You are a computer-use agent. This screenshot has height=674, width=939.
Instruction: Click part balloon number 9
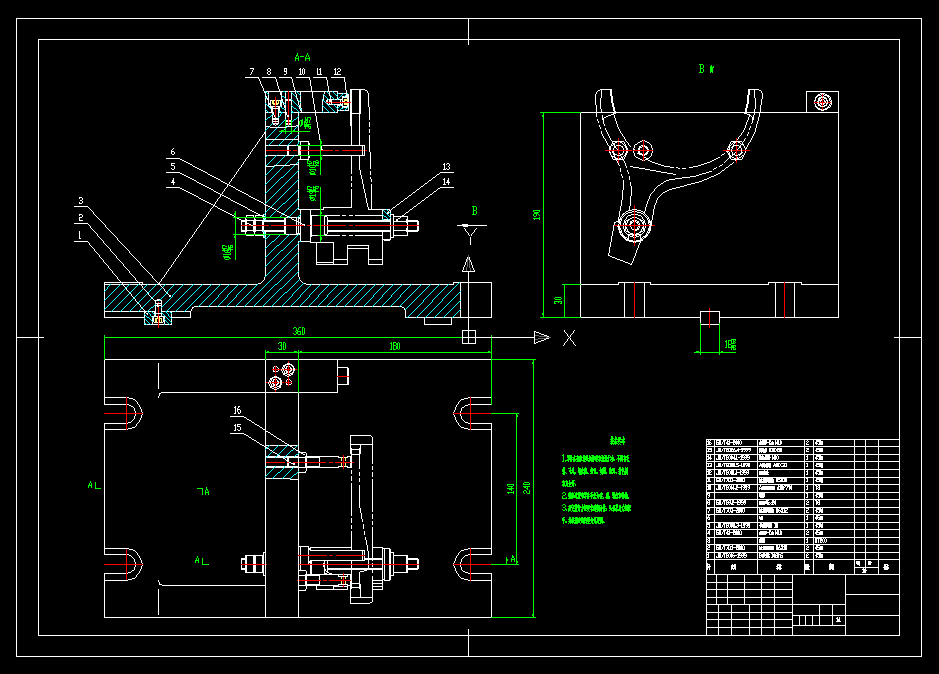[285, 71]
